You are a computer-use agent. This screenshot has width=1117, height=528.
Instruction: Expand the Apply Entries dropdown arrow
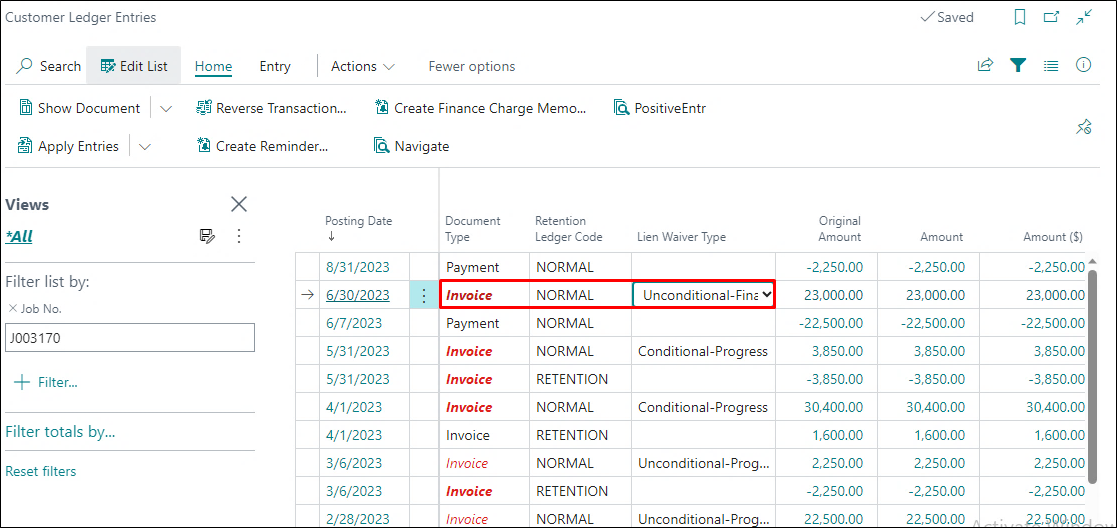click(145, 146)
